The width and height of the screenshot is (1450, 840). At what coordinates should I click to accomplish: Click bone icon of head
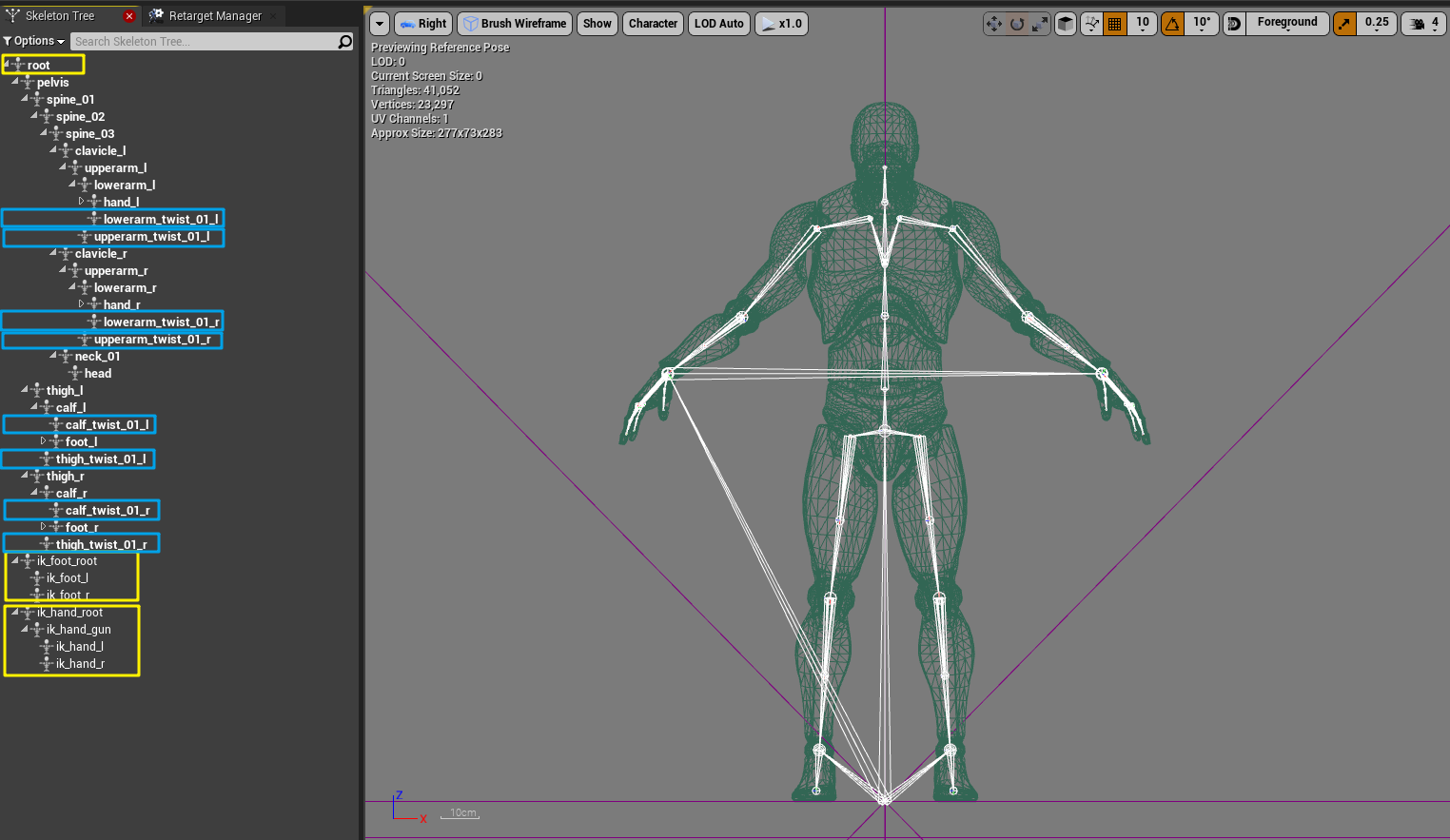(x=75, y=373)
